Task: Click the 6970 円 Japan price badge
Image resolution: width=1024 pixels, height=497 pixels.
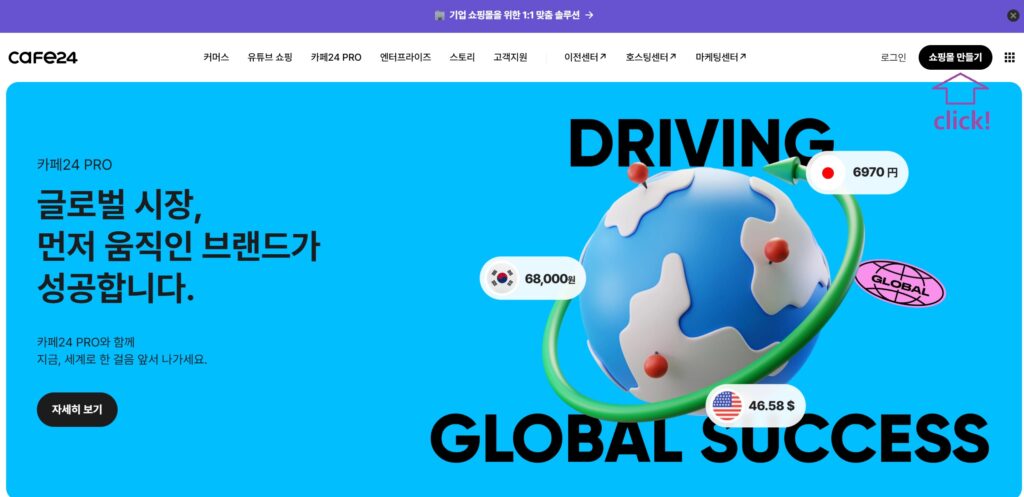Action: pos(857,173)
